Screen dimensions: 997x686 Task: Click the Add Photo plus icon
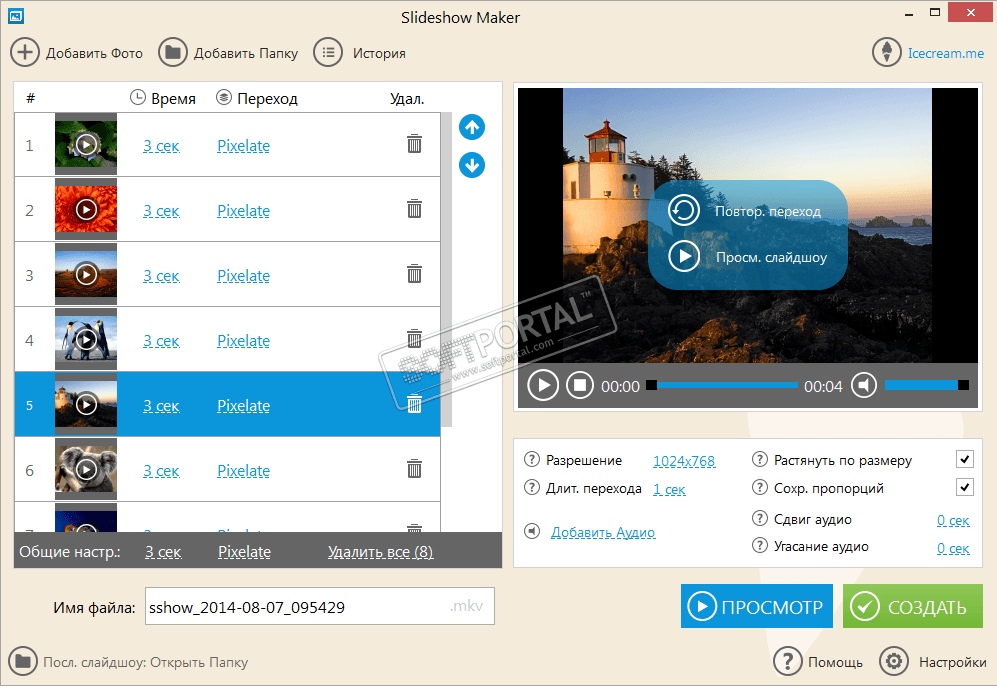click(x=24, y=53)
